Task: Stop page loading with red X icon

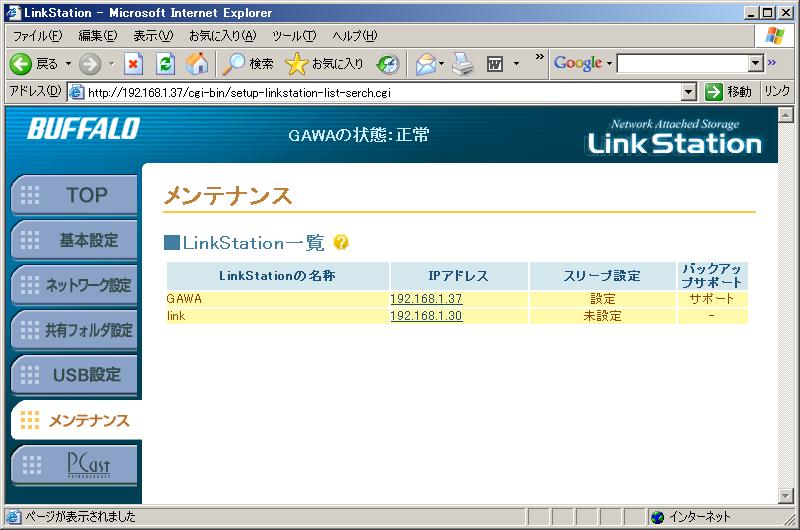Action: (x=133, y=64)
